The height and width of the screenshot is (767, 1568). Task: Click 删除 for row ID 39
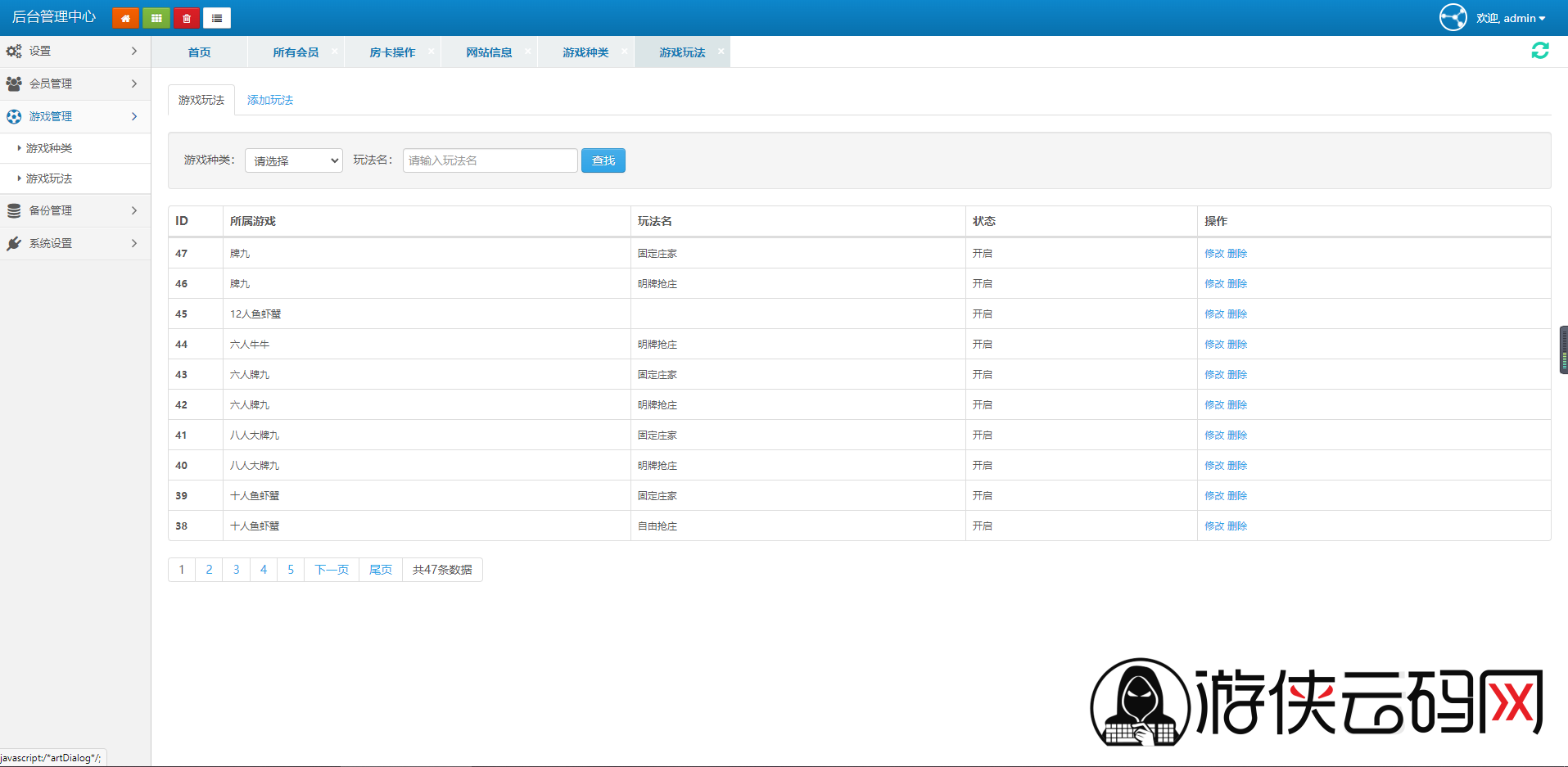tap(1237, 496)
